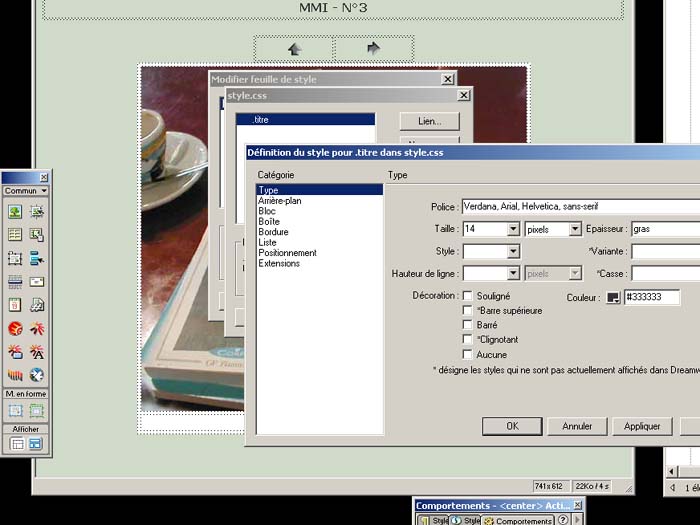Click the right arrow navigation image on page
700x525 pixels.
click(373, 48)
